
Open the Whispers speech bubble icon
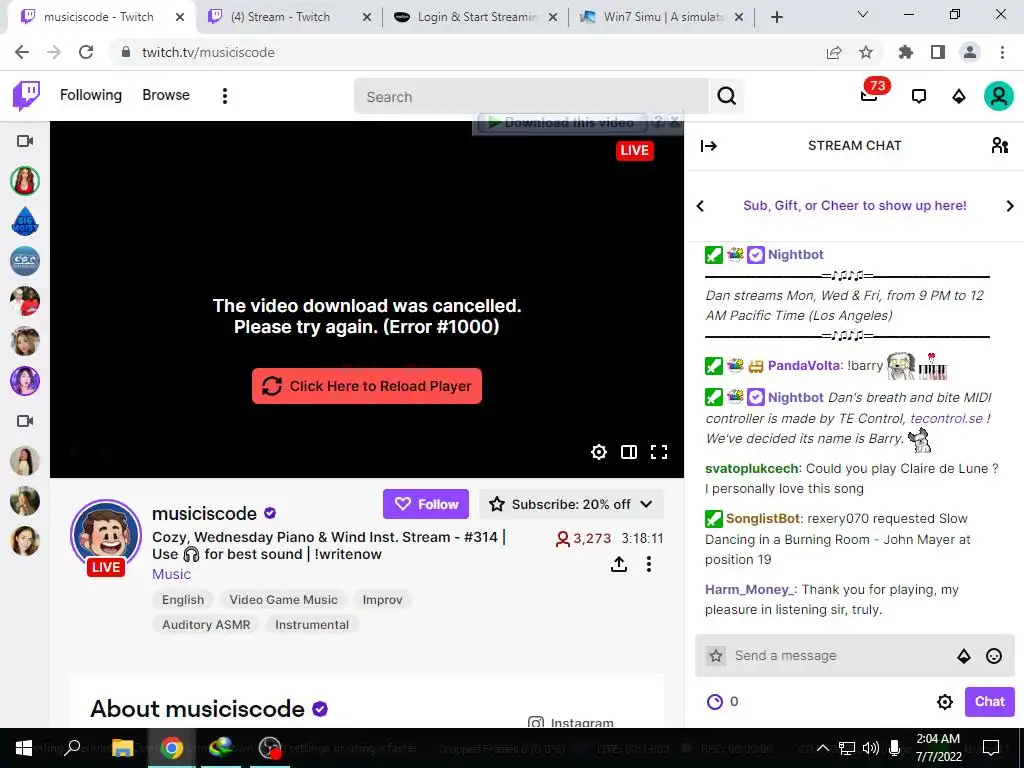click(x=918, y=97)
